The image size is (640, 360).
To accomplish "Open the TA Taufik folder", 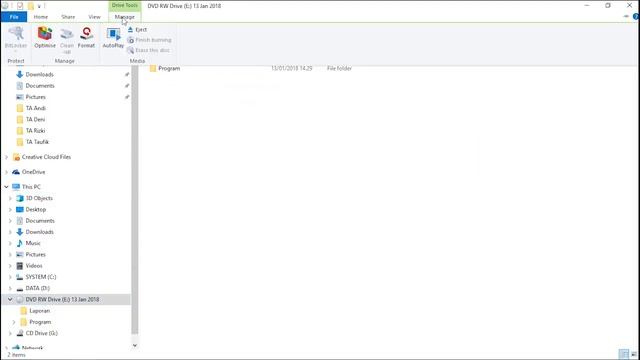I will 37,142.
